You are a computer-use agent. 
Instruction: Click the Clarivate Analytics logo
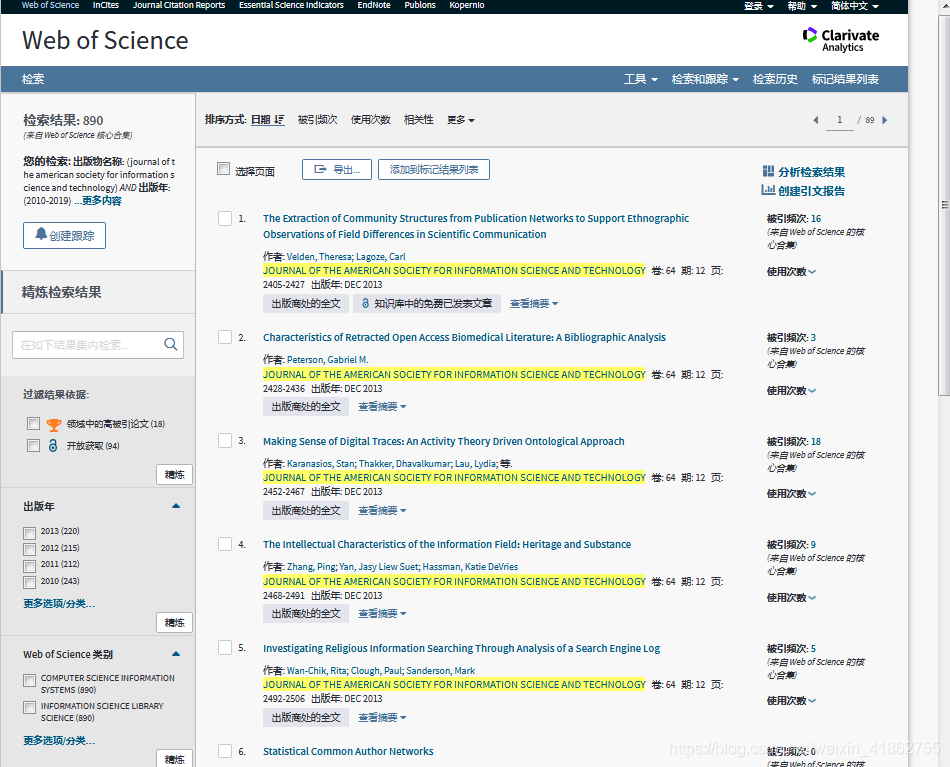coord(840,40)
